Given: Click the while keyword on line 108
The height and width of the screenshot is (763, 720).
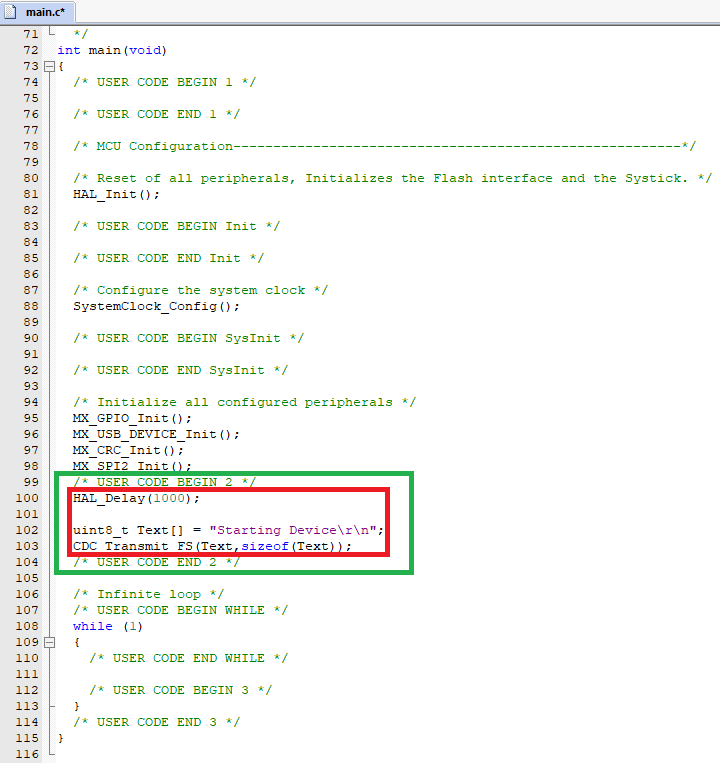Looking at the screenshot, I should coord(92,626).
